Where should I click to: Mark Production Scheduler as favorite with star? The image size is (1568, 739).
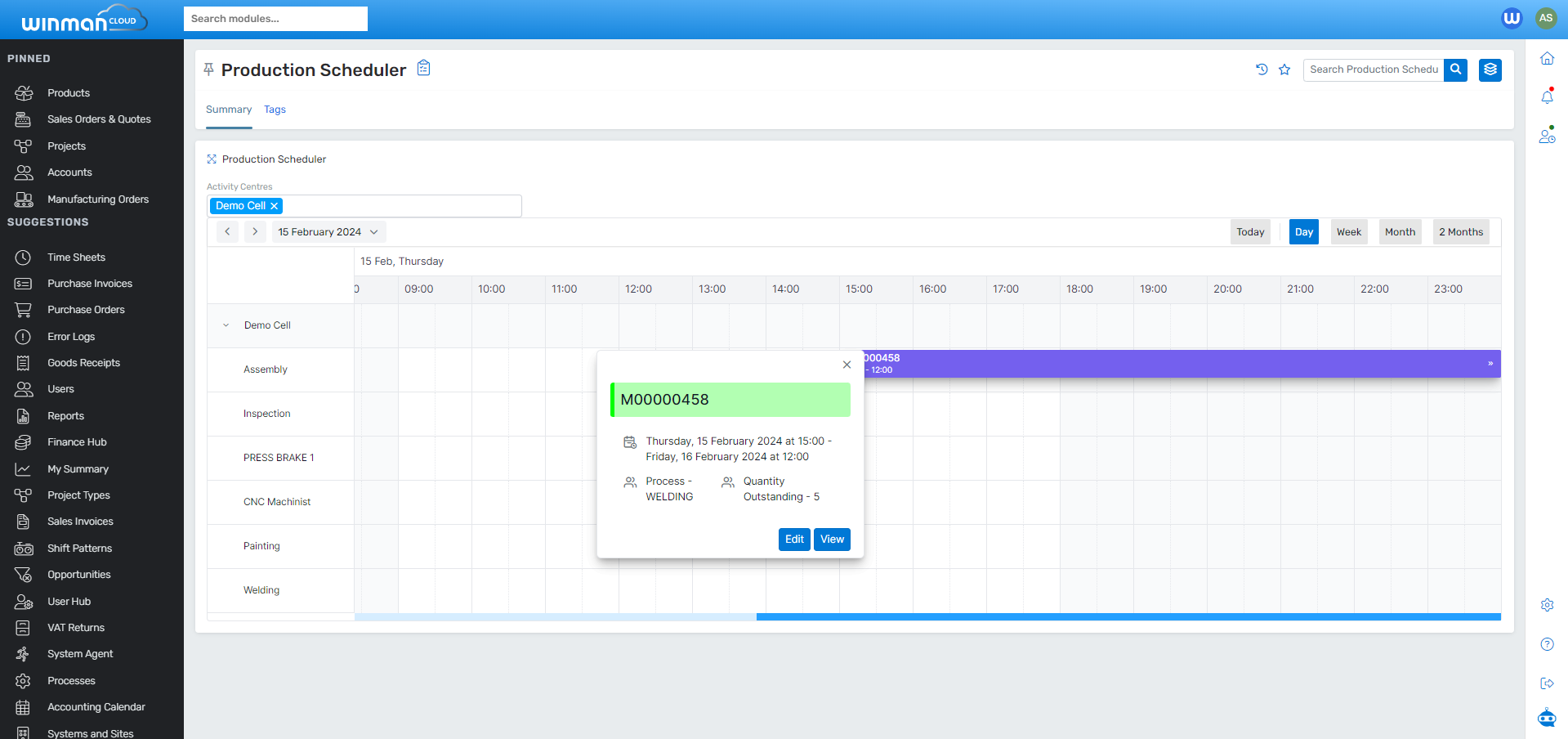(x=1284, y=69)
